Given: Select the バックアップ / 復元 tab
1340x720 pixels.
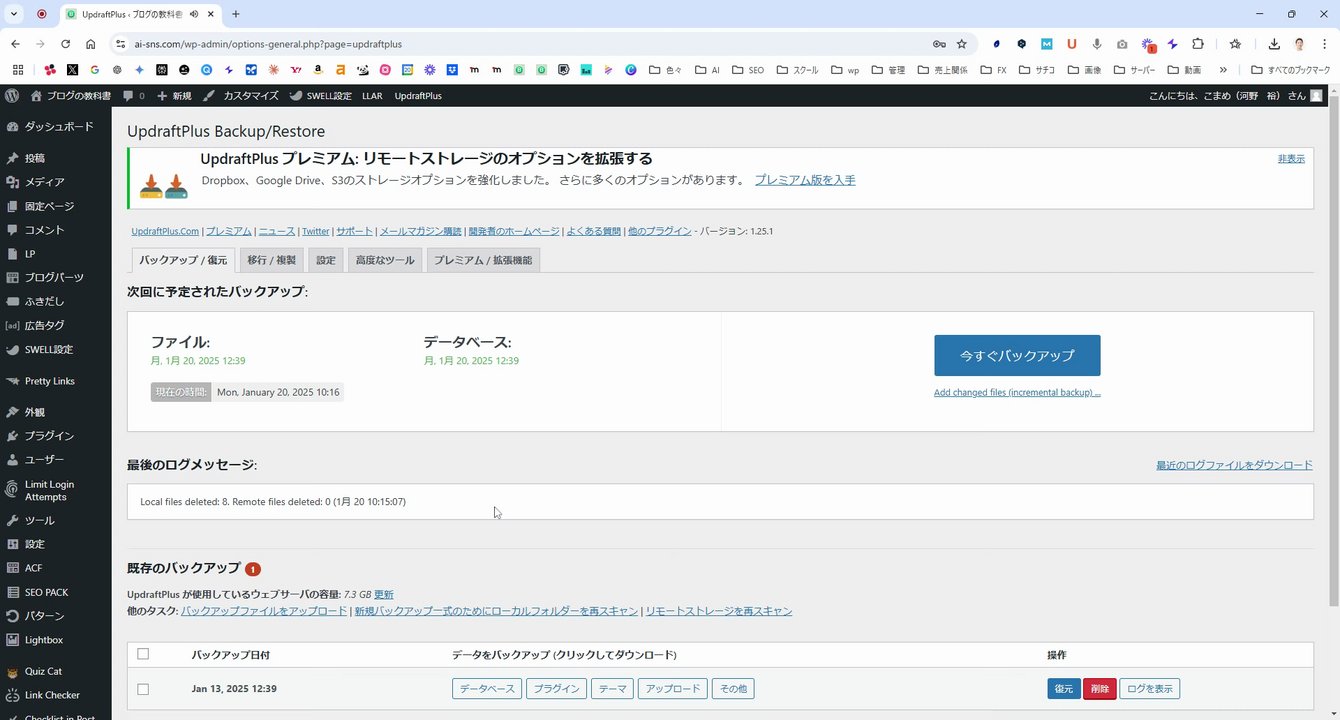Looking at the screenshot, I should [183, 260].
